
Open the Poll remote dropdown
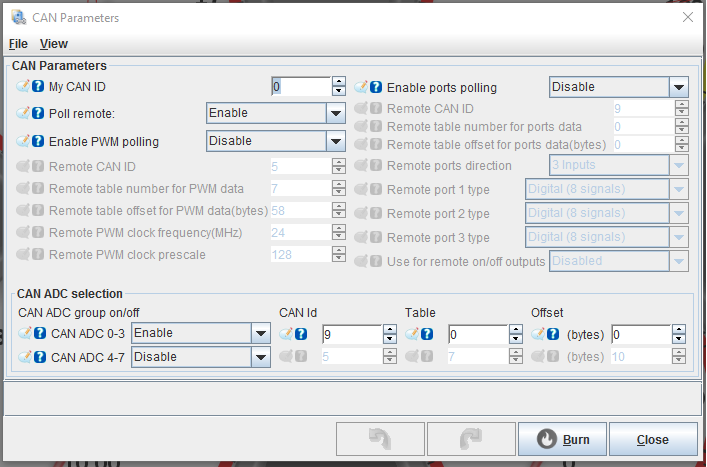[x=335, y=113]
